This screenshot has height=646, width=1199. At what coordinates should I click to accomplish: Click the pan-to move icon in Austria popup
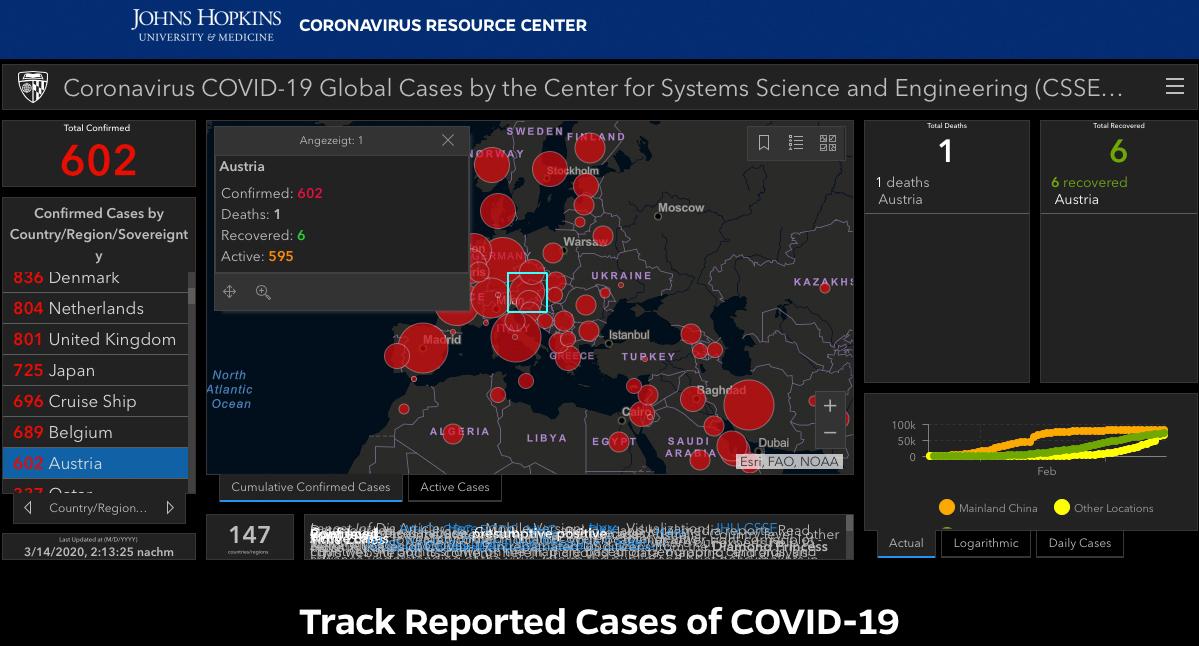click(230, 292)
